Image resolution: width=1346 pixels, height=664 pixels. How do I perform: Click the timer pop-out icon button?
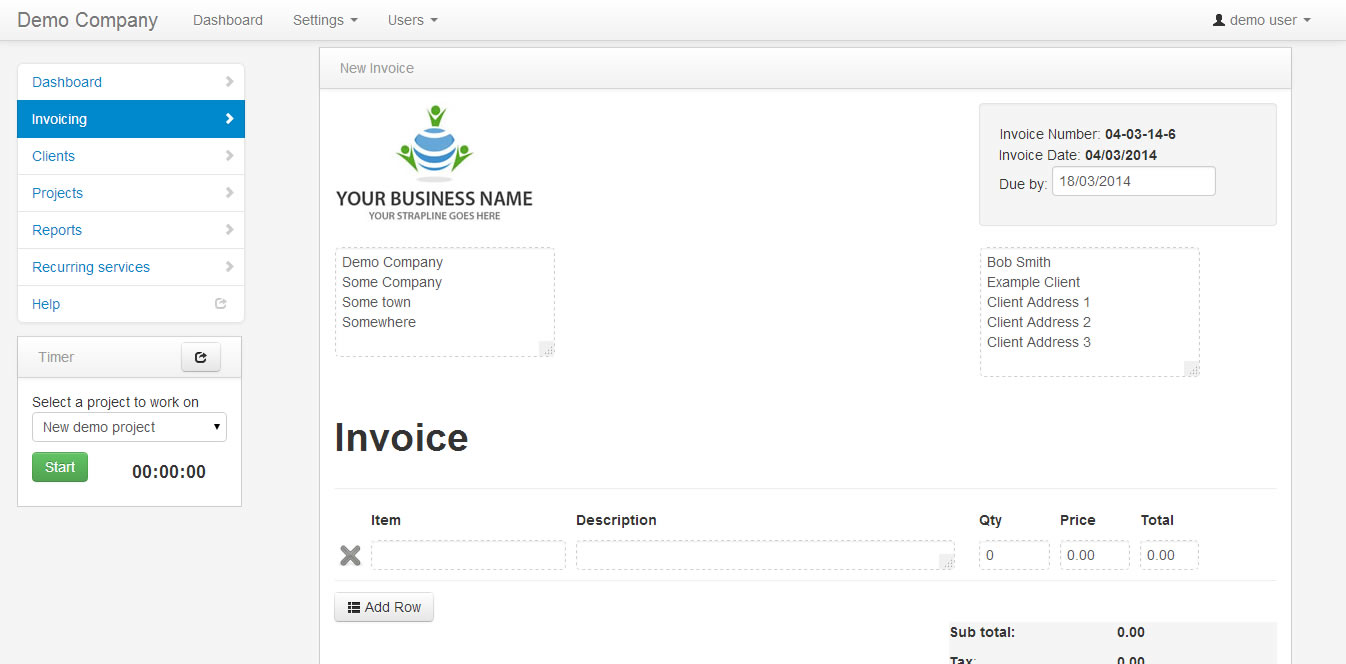coord(201,357)
